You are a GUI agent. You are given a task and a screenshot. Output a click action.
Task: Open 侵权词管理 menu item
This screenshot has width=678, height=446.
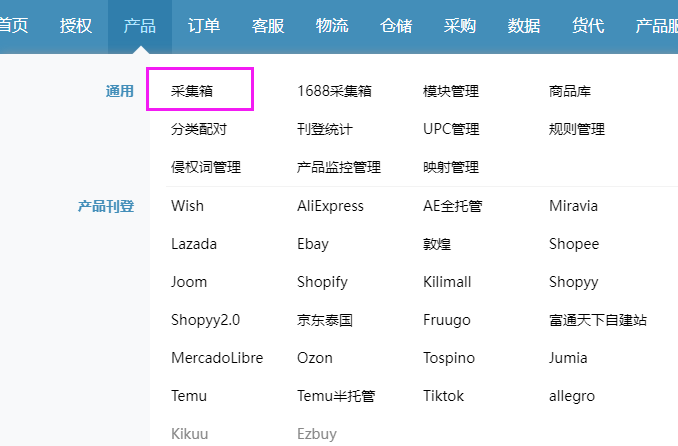206,167
